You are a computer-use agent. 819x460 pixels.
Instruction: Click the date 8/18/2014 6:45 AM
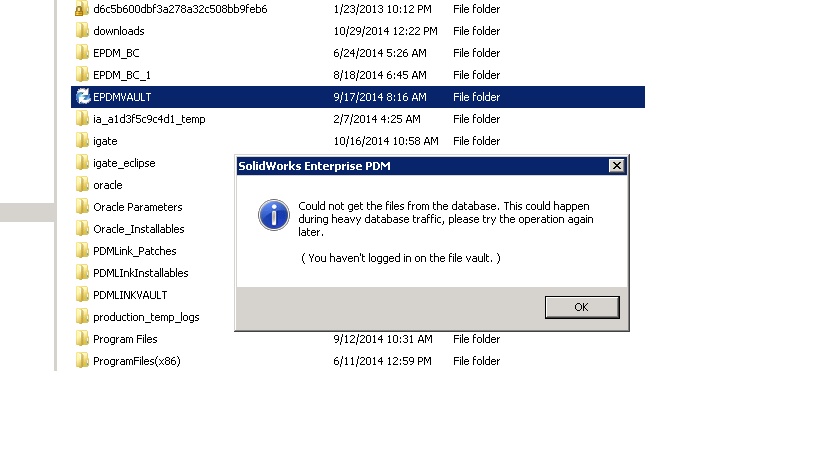pos(380,75)
